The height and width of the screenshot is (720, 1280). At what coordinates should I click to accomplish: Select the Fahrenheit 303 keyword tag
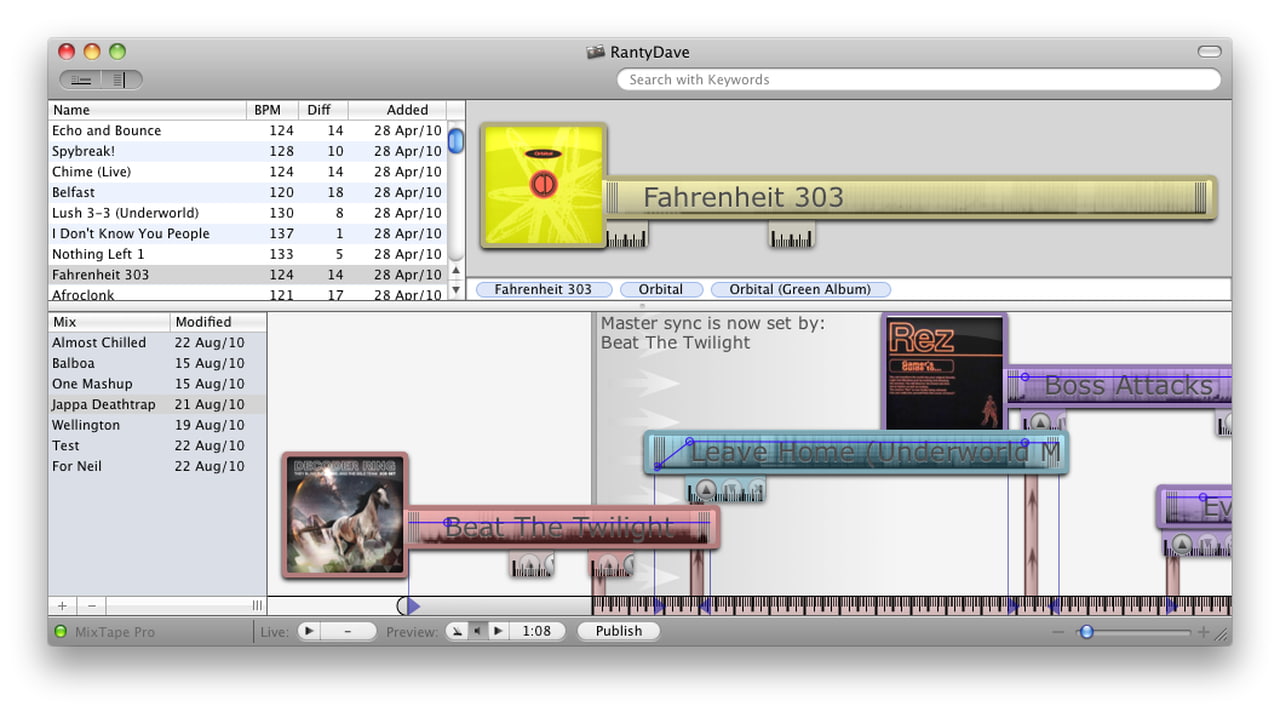tap(543, 289)
